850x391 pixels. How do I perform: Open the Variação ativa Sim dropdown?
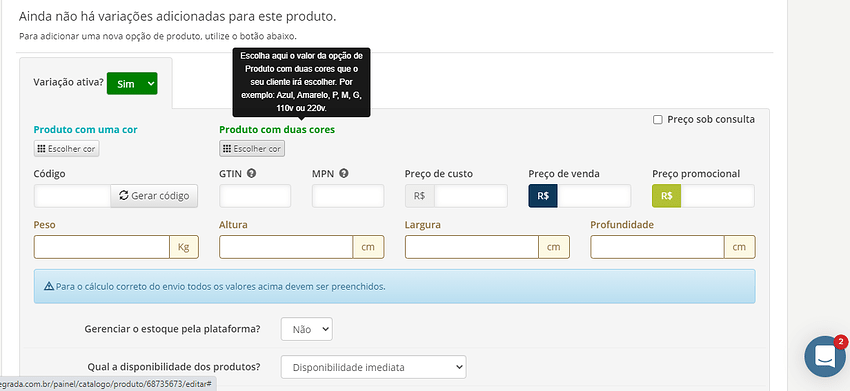pyautogui.click(x=132, y=84)
